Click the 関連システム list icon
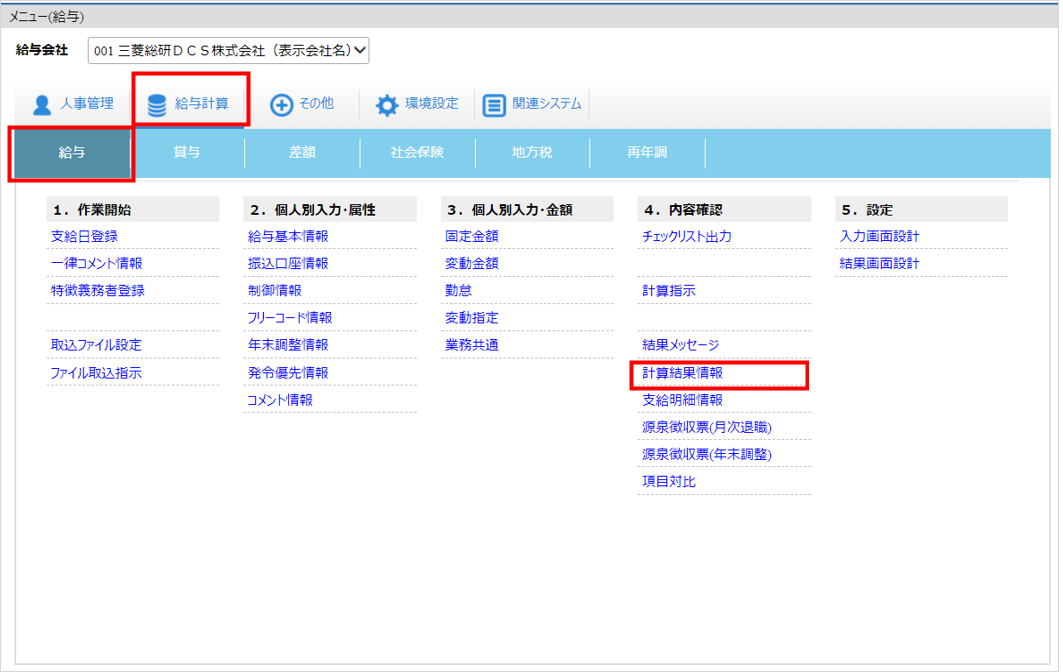Screen dimensions: 1063x672 (494, 105)
